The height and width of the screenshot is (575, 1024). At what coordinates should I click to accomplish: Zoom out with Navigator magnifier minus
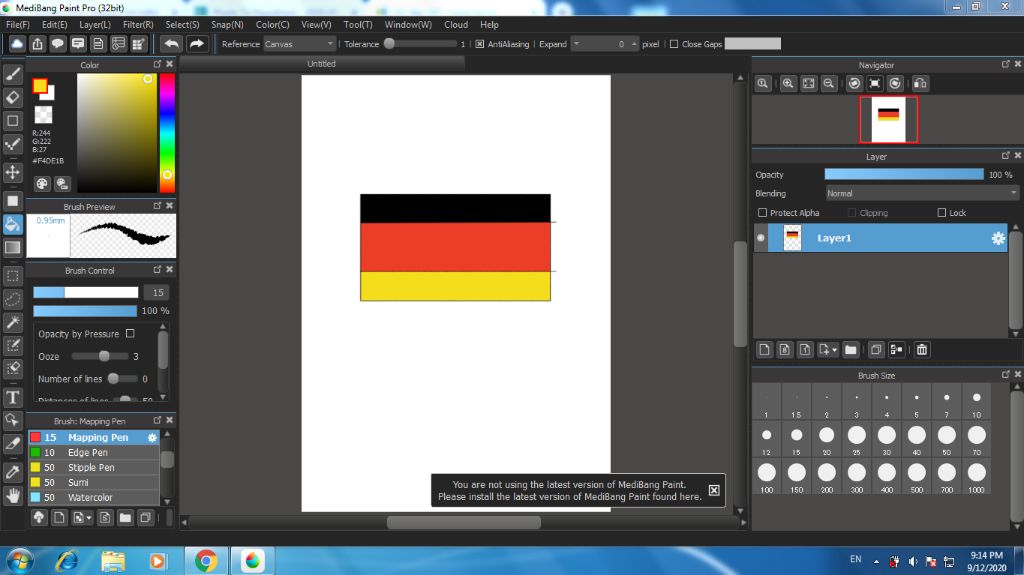(829, 84)
